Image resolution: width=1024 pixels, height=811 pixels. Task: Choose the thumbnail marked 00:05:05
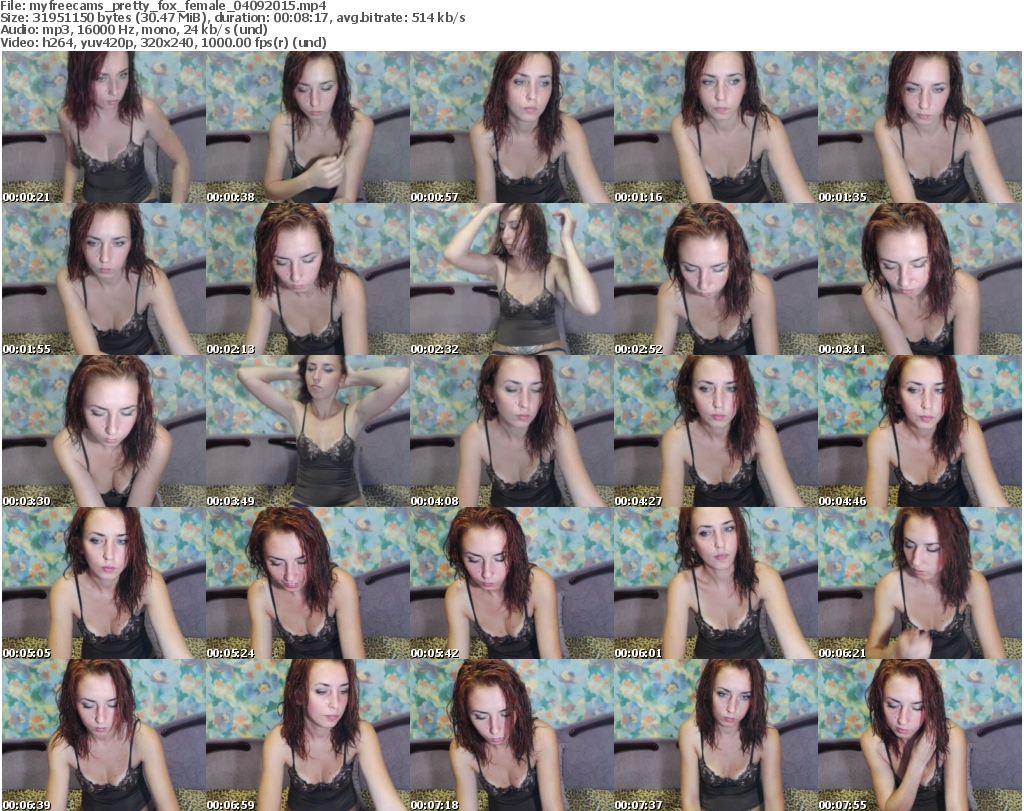pos(103,583)
